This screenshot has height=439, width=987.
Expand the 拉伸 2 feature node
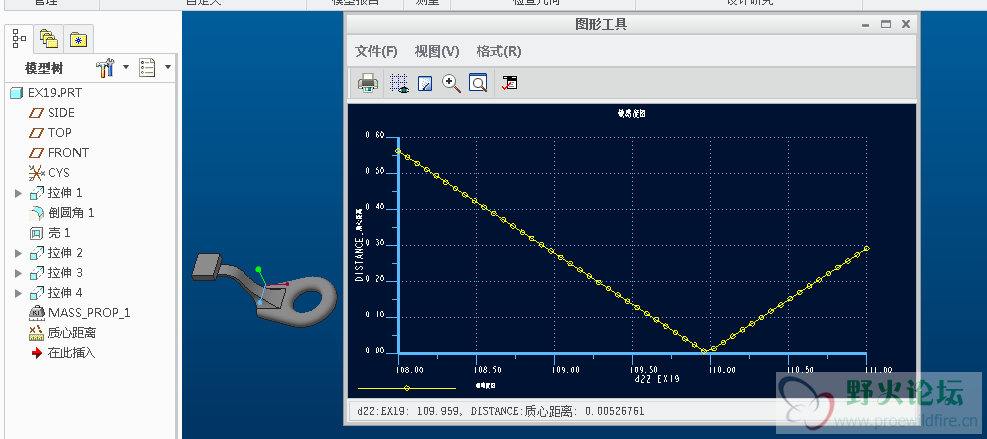(18, 253)
